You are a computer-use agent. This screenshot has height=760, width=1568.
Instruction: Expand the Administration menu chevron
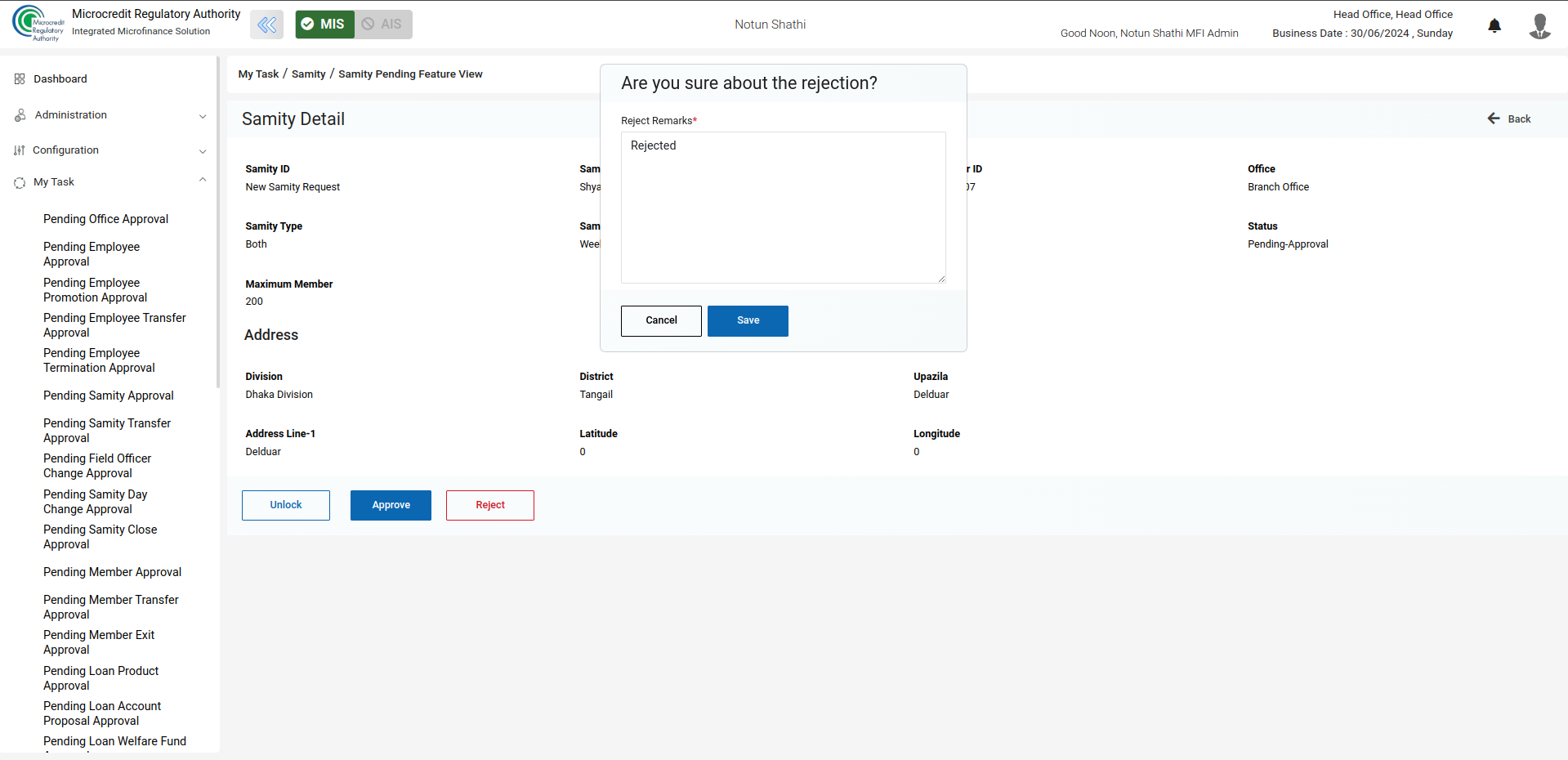[203, 116]
